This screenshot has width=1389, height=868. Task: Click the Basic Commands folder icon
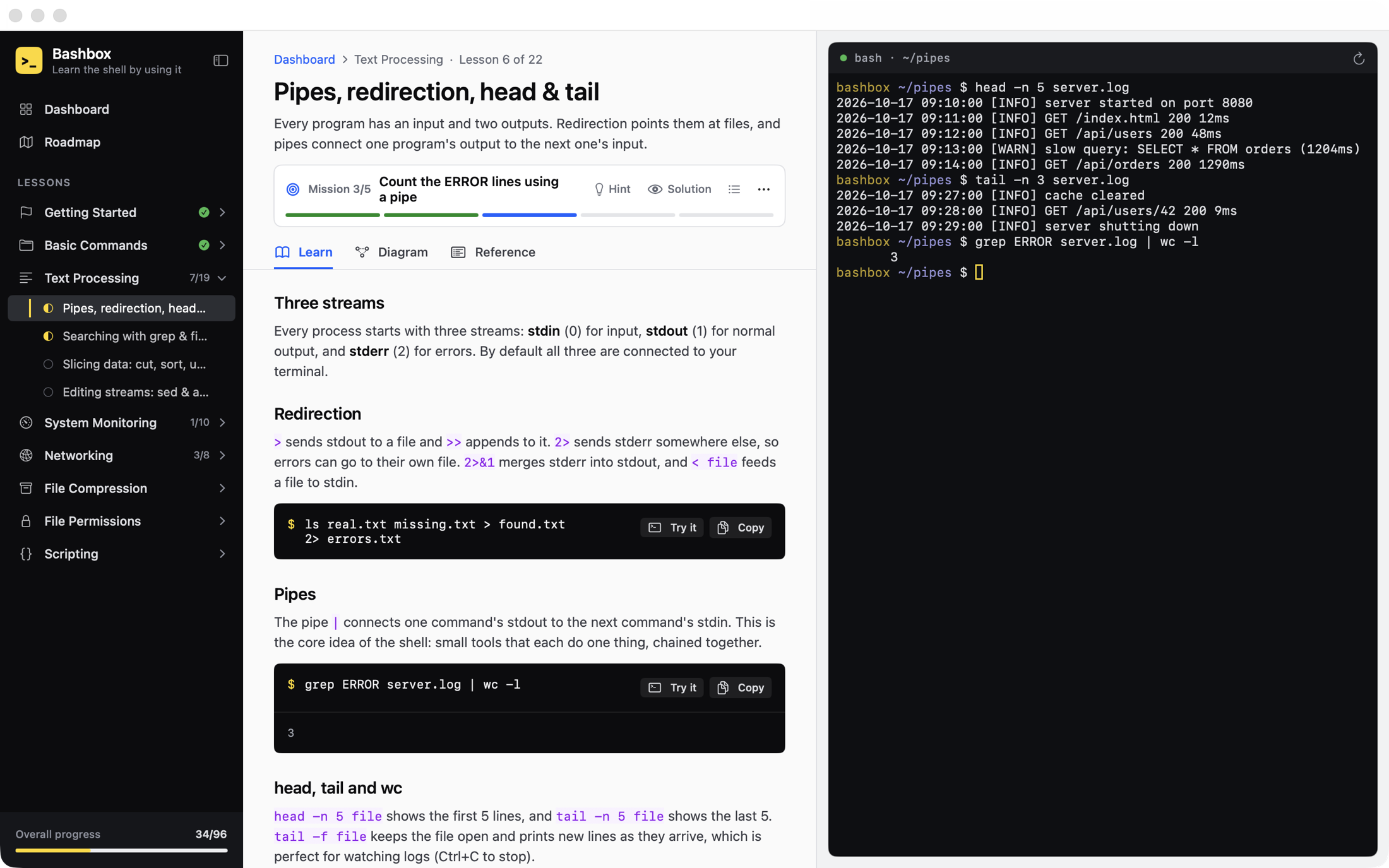coord(26,245)
